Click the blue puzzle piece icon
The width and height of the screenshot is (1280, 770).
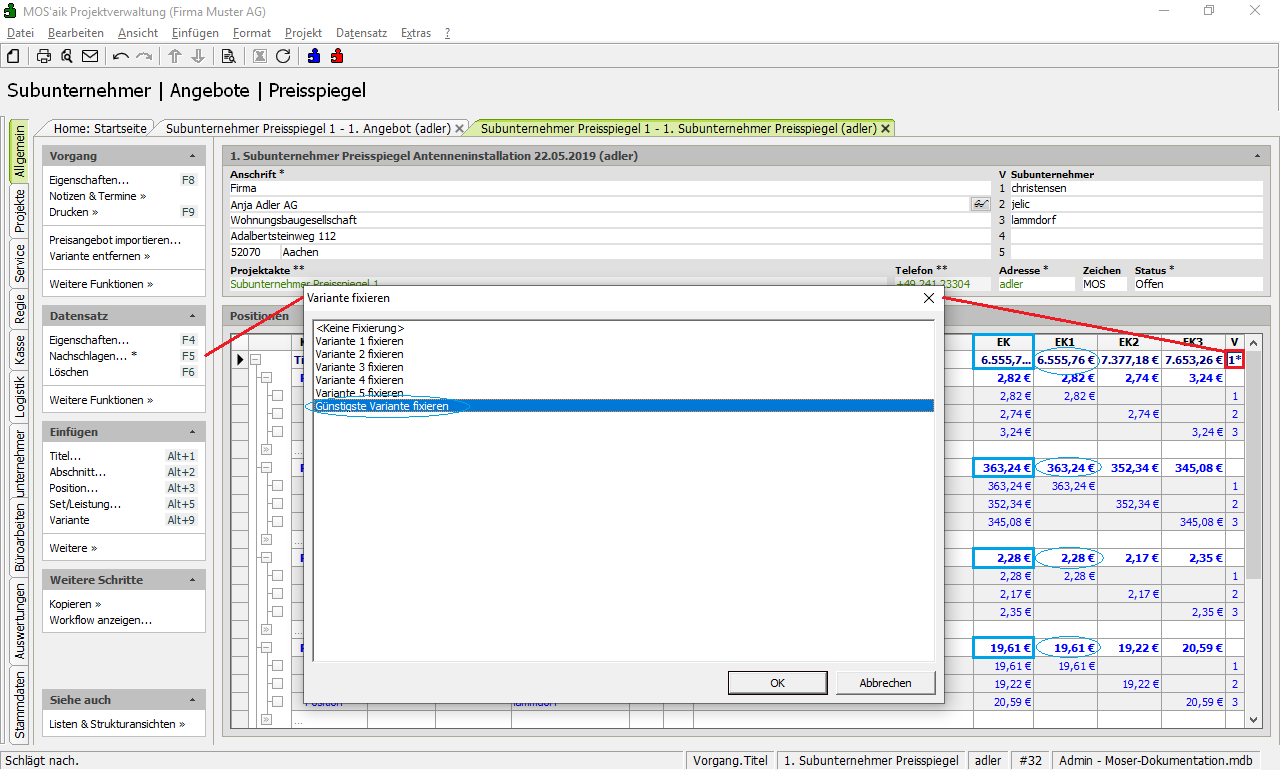(314, 56)
